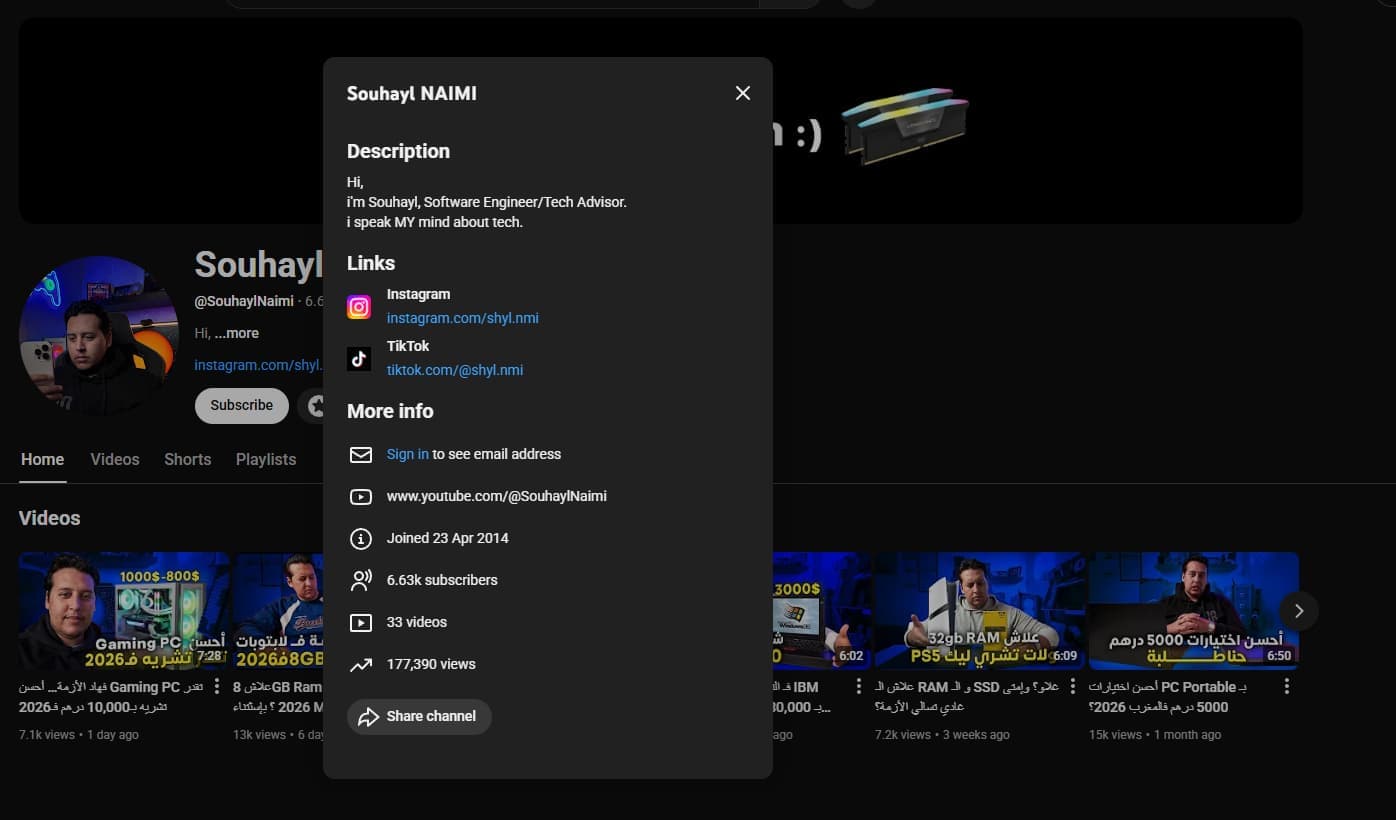Click the YouTube icon next to the channel URL
The height and width of the screenshot is (820, 1396).
pos(360,496)
